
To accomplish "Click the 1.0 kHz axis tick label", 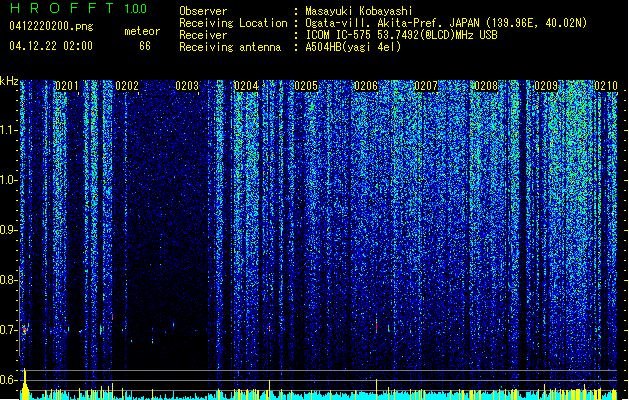I will click(x=9, y=180).
